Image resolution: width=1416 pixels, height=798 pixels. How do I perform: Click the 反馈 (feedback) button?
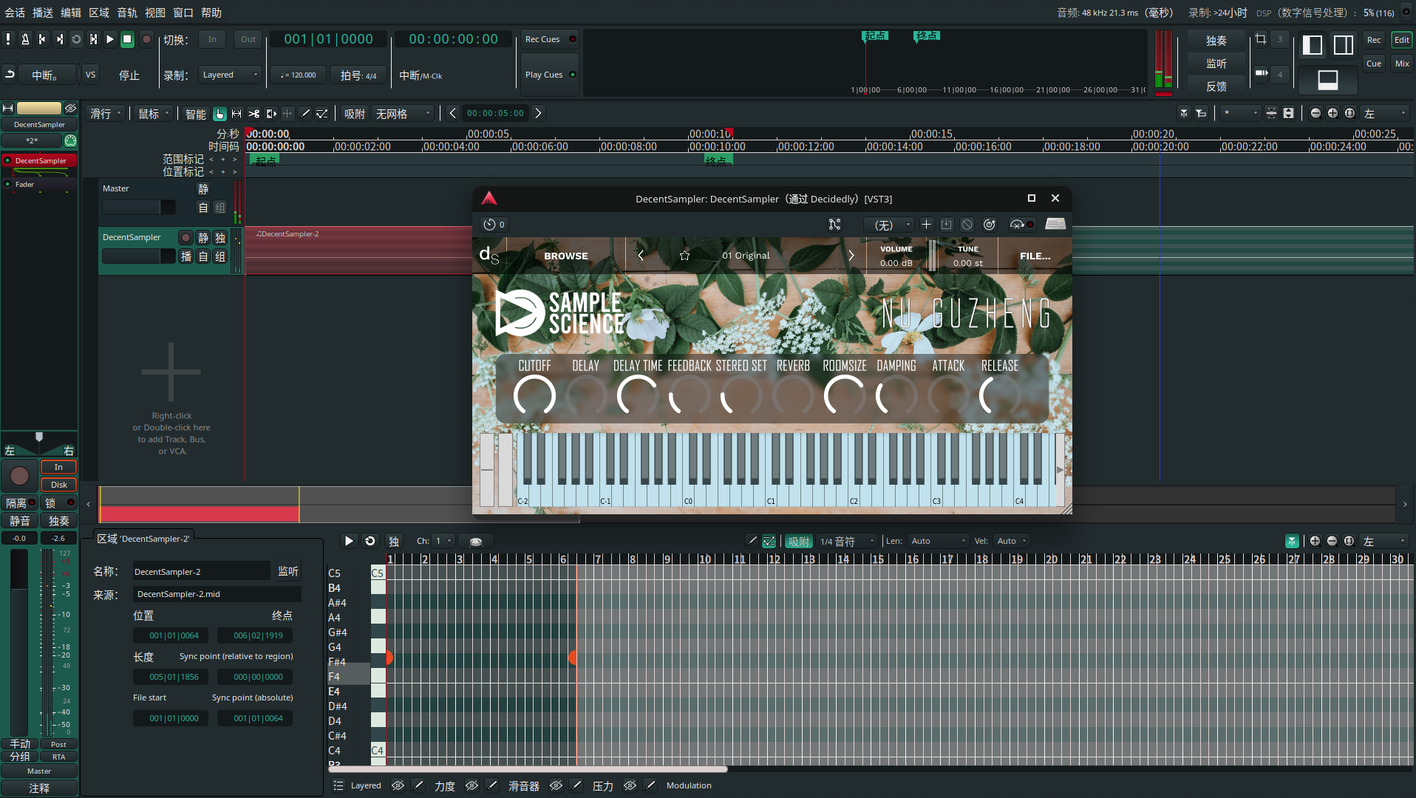tap(1216, 87)
